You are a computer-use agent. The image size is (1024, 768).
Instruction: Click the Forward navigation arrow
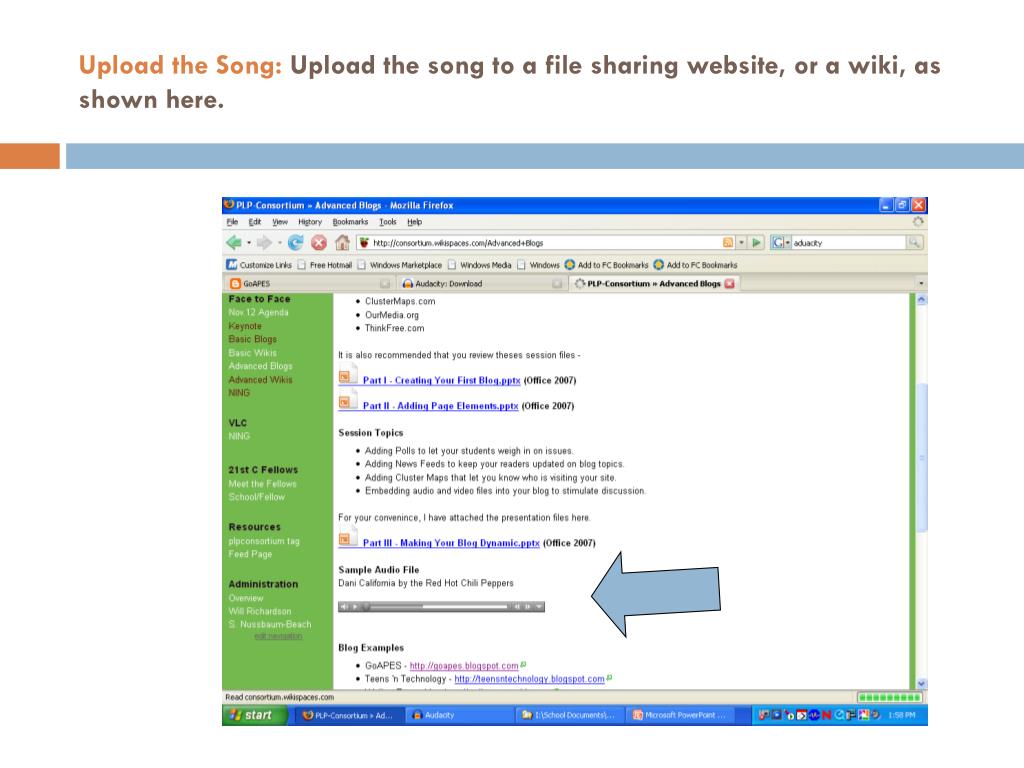[264, 243]
